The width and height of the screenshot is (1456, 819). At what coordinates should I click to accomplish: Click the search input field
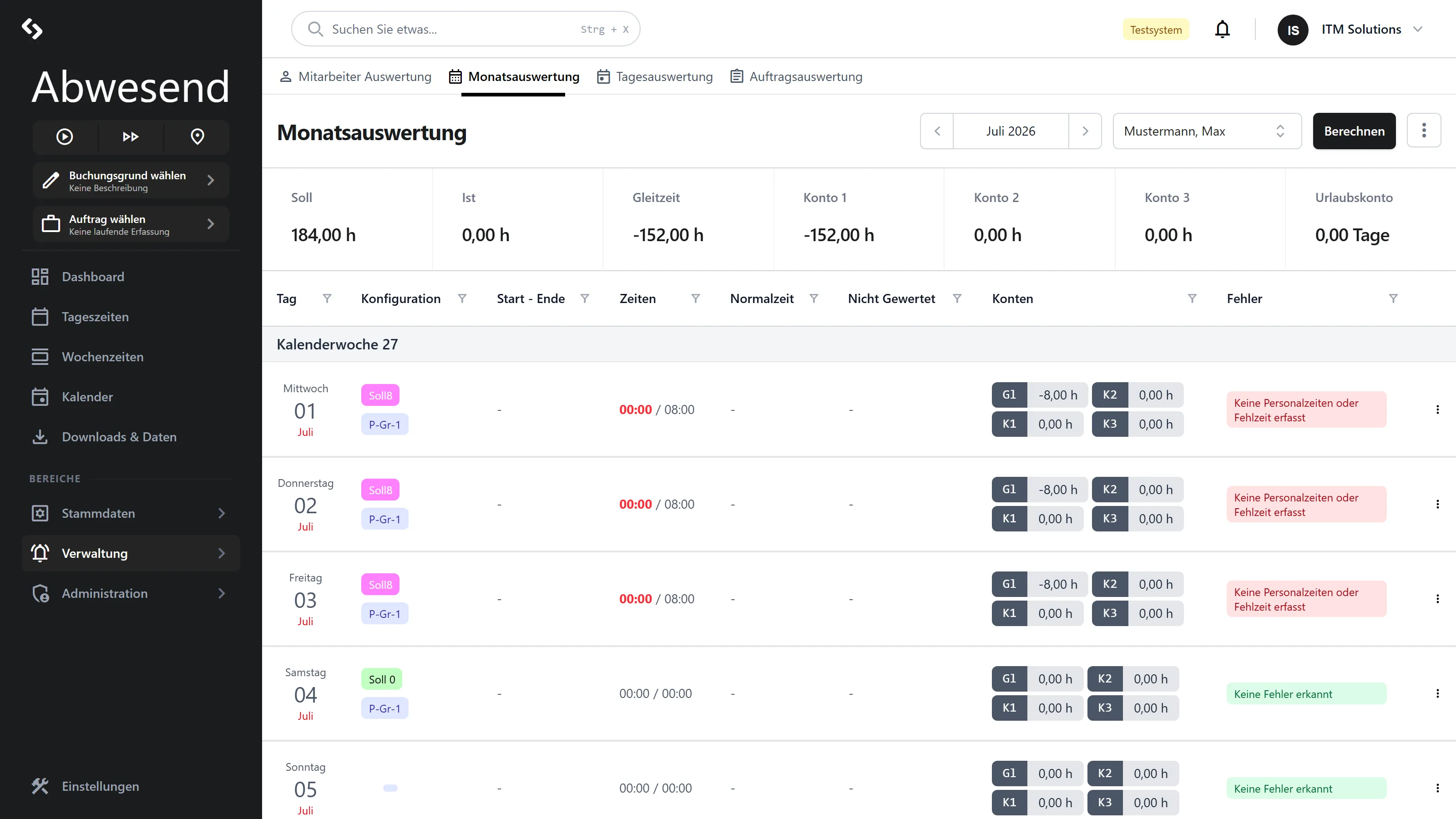[466, 29]
